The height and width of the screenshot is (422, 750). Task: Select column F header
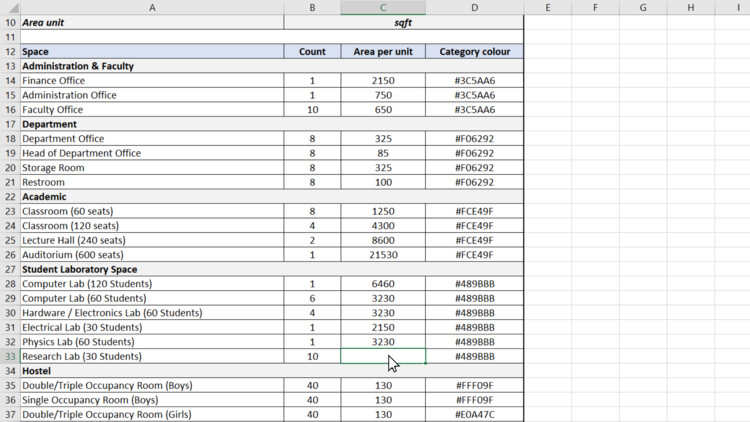[596, 7]
